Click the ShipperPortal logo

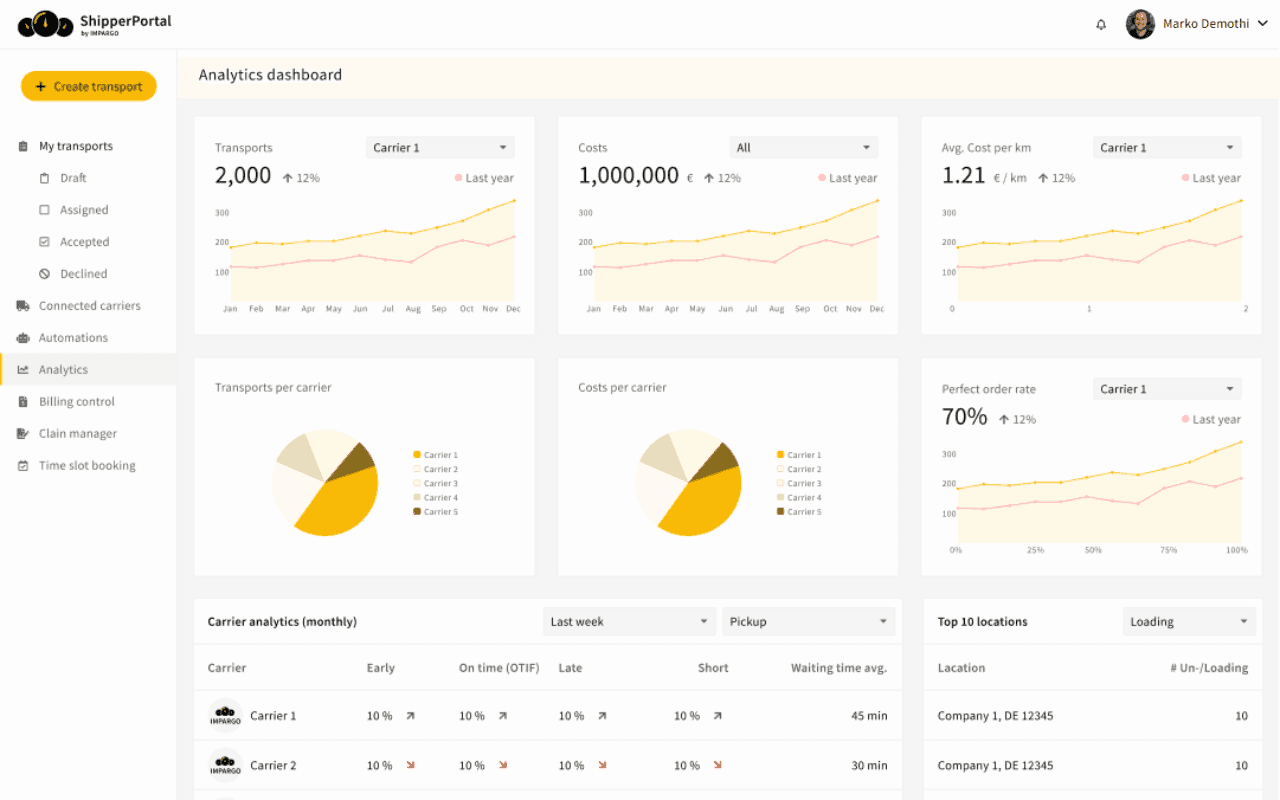coord(95,24)
